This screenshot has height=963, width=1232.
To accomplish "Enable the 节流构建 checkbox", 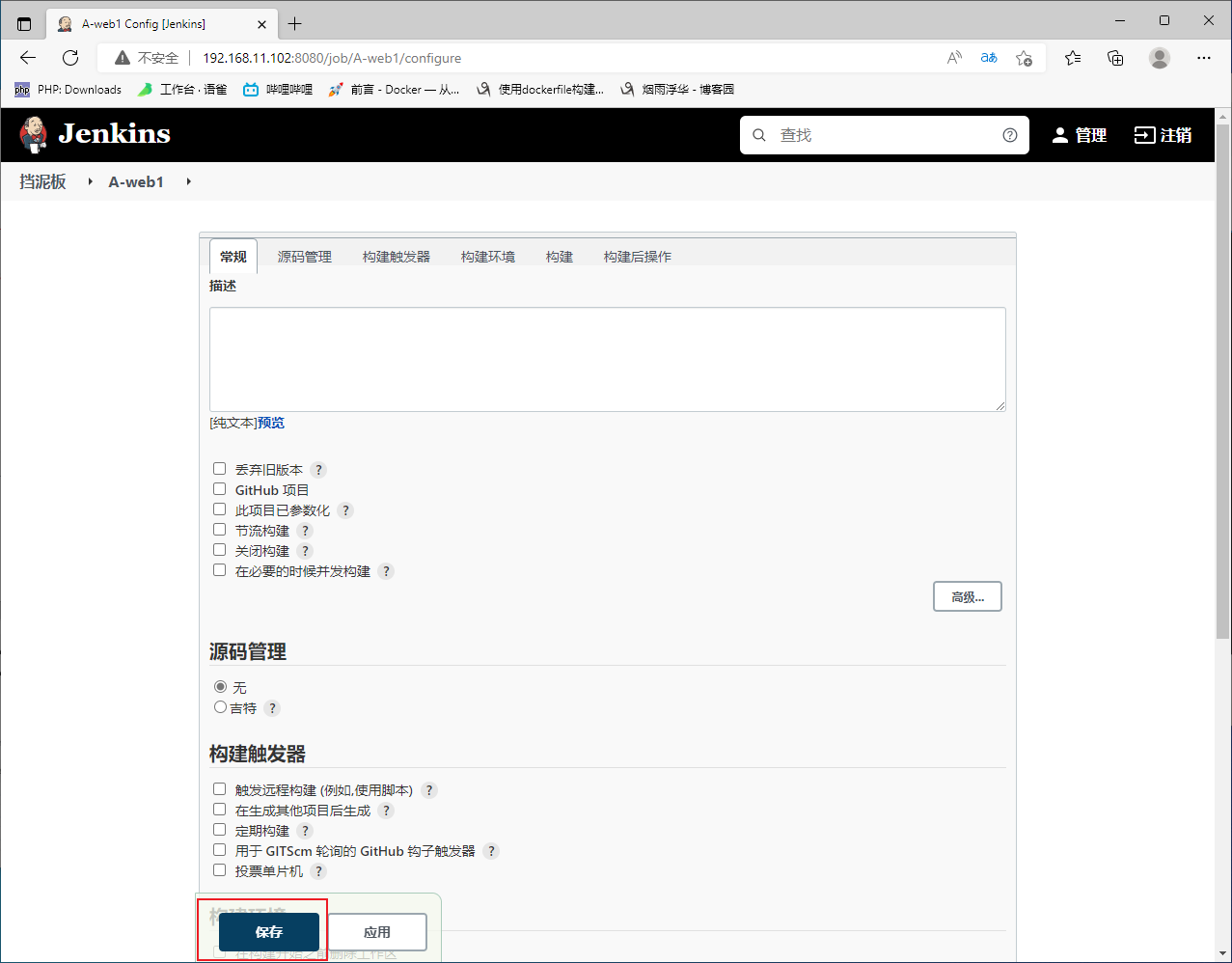I will click(x=220, y=530).
